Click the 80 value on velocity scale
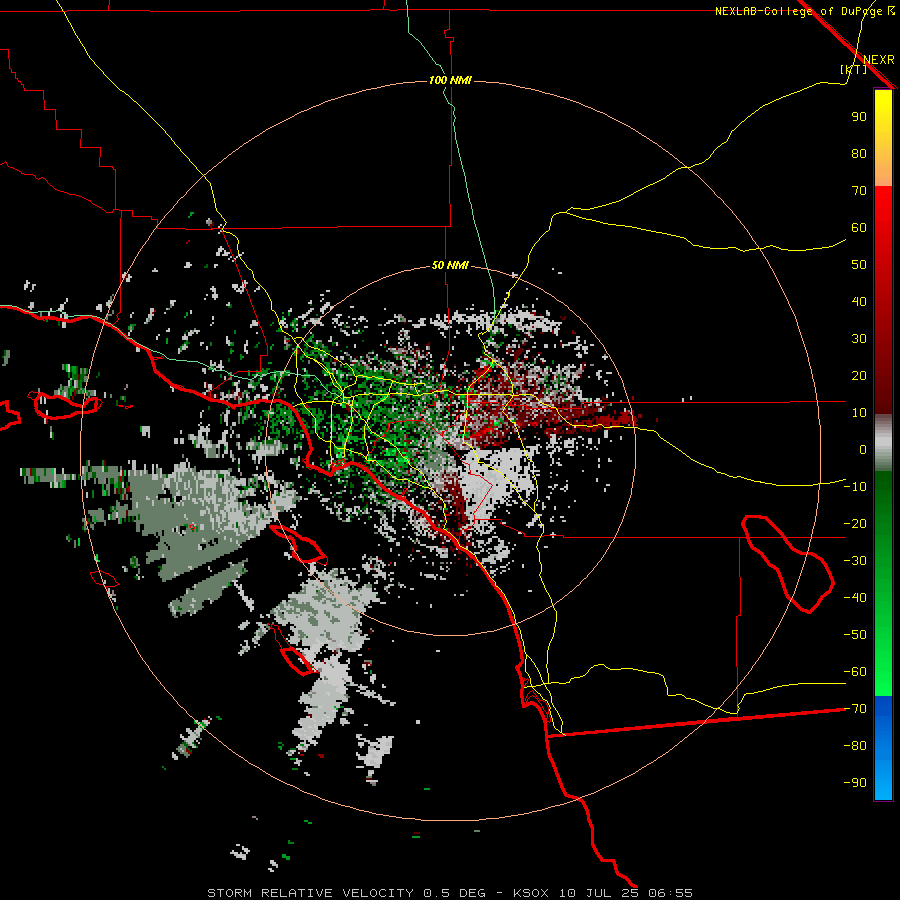Viewport: 900px width, 900px height. click(859, 154)
